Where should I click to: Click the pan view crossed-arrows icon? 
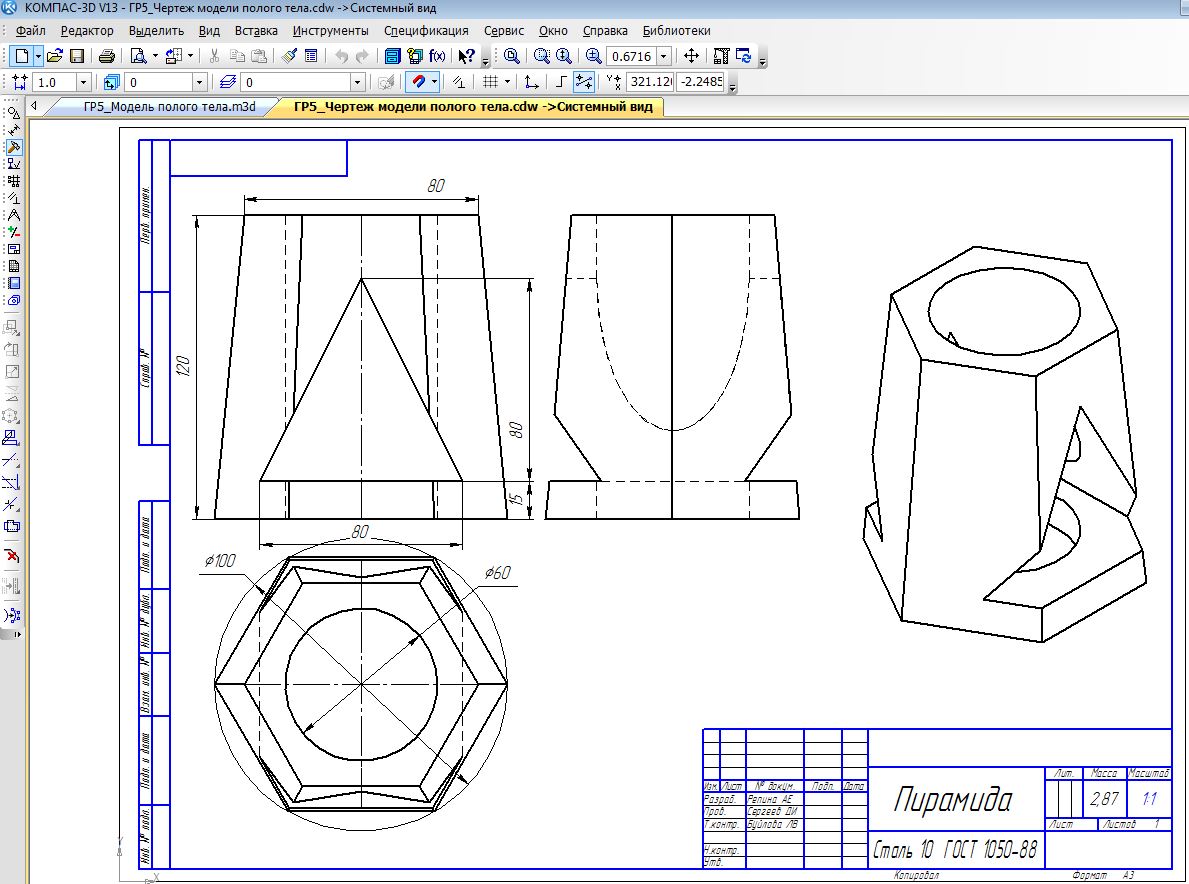point(691,56)
